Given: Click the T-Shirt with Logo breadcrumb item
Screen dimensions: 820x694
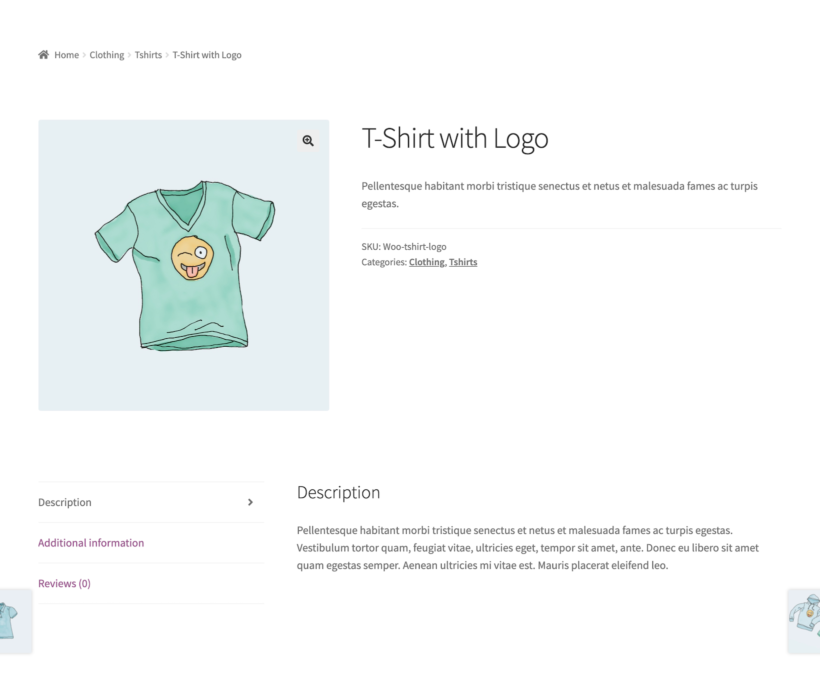Looking at the screenshot, I should (x=207, y=55).
